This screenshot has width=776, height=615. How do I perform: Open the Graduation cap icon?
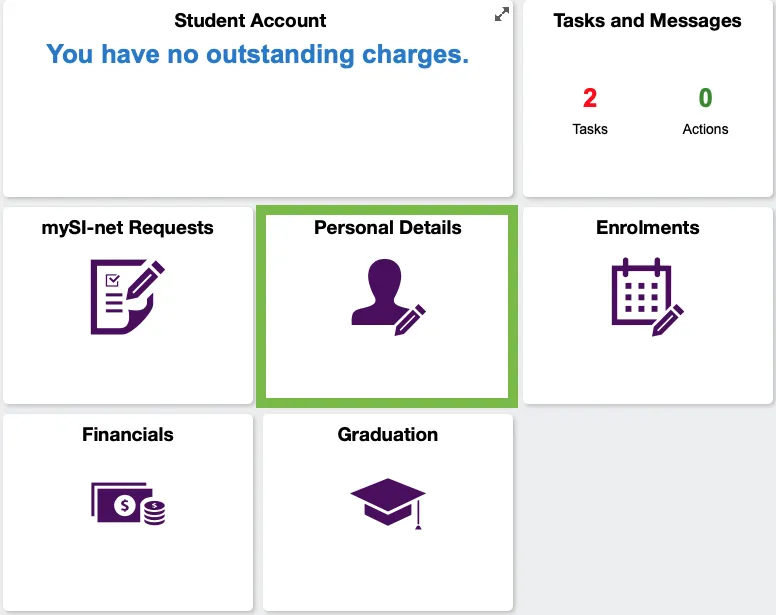coord(388,503)
